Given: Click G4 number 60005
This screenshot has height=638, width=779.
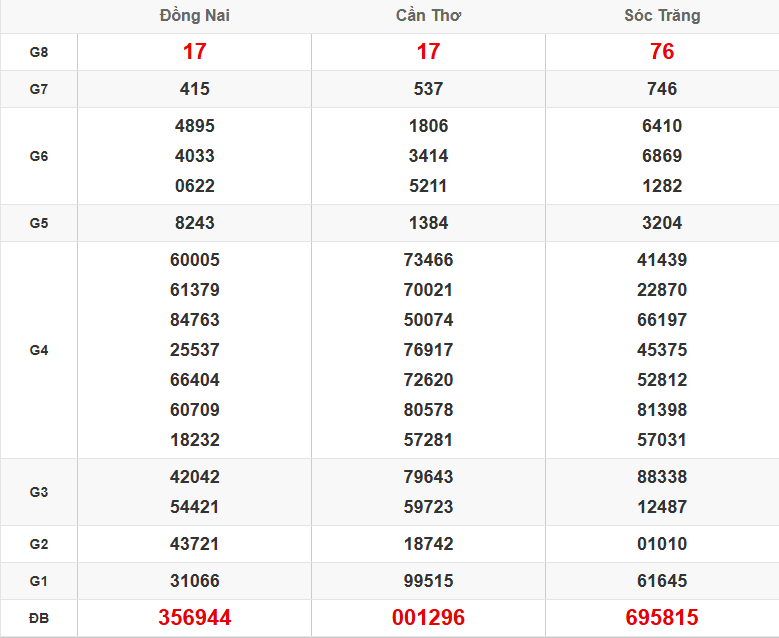Looking at the screenshot, I should tap(194, 260).
